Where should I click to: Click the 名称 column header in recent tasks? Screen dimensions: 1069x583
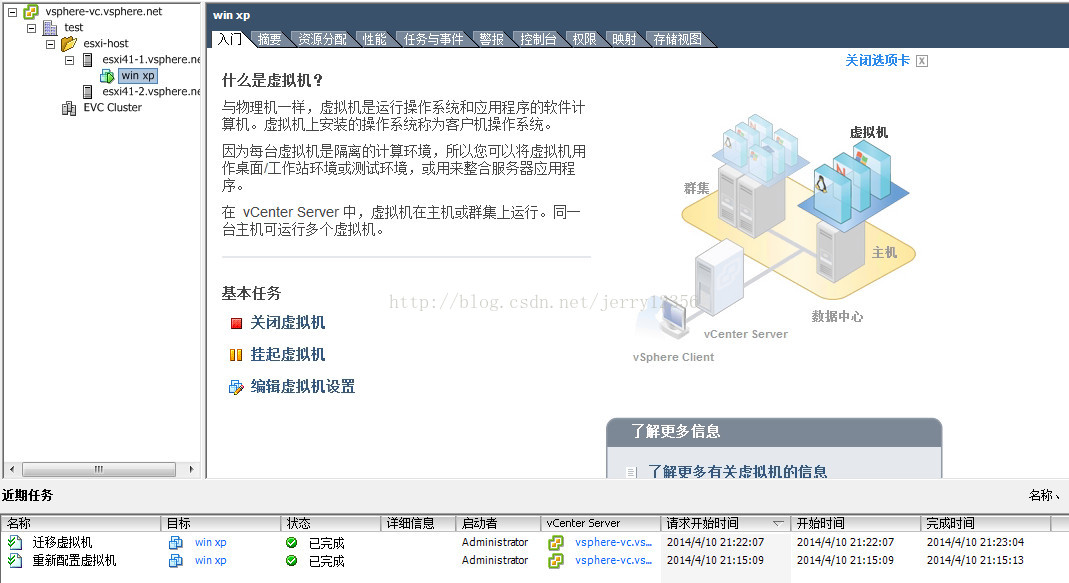pos(81,524)
